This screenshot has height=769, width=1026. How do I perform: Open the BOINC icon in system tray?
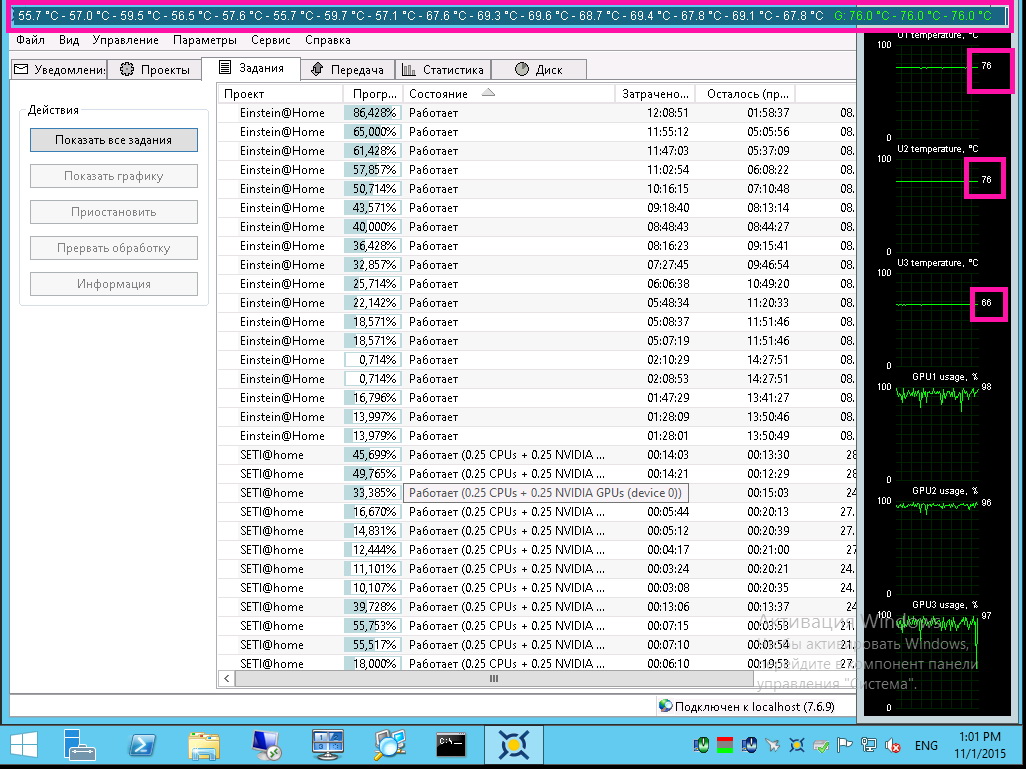pyautogui.click(x=796, y=745)
